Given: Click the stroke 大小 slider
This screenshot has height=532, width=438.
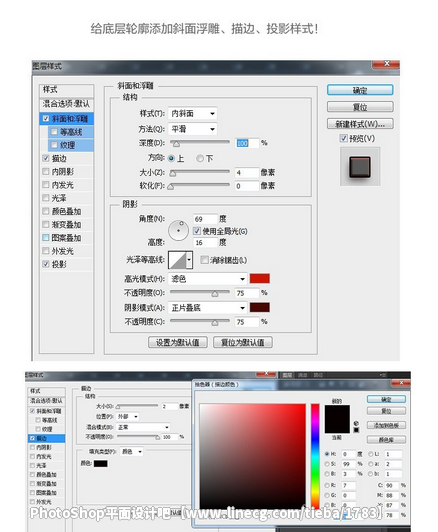Looking at the screenshot, I should click(x=137, y=406).
